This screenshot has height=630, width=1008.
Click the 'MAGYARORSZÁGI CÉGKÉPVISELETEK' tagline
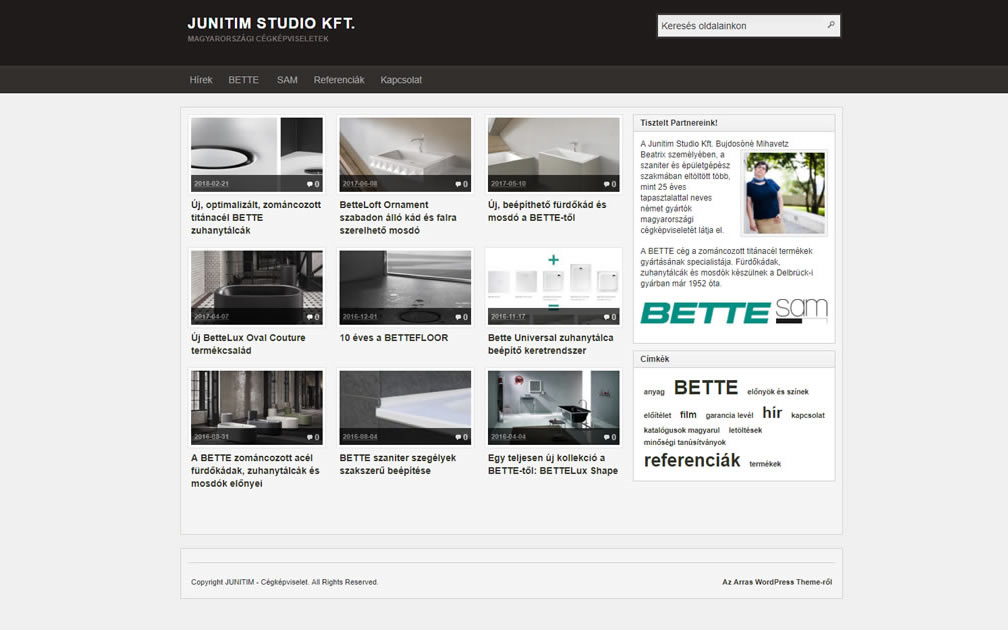click(x=258, y=39)
